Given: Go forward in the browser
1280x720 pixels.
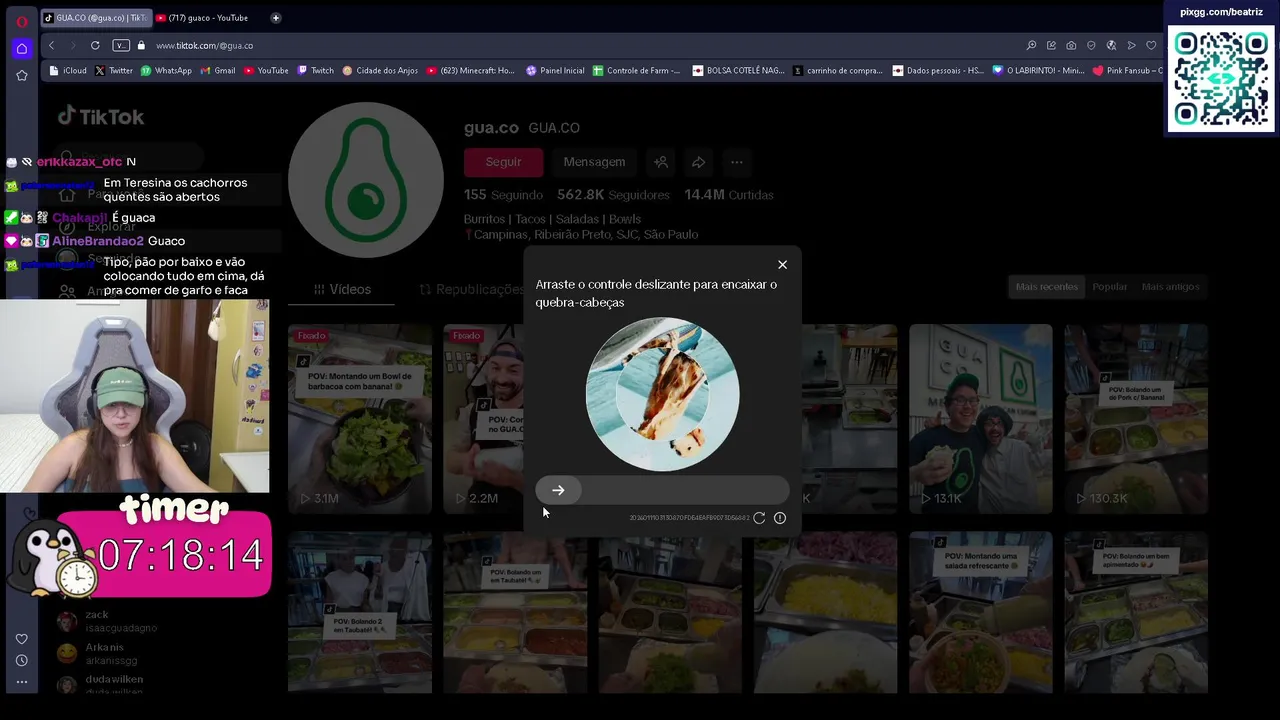Looking at the screenshot, I should [x=71, y=45].
